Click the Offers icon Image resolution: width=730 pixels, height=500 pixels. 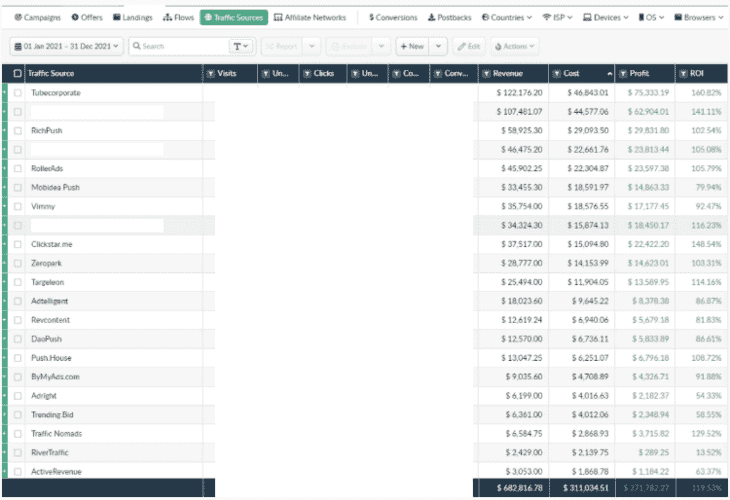click(75, 17)
